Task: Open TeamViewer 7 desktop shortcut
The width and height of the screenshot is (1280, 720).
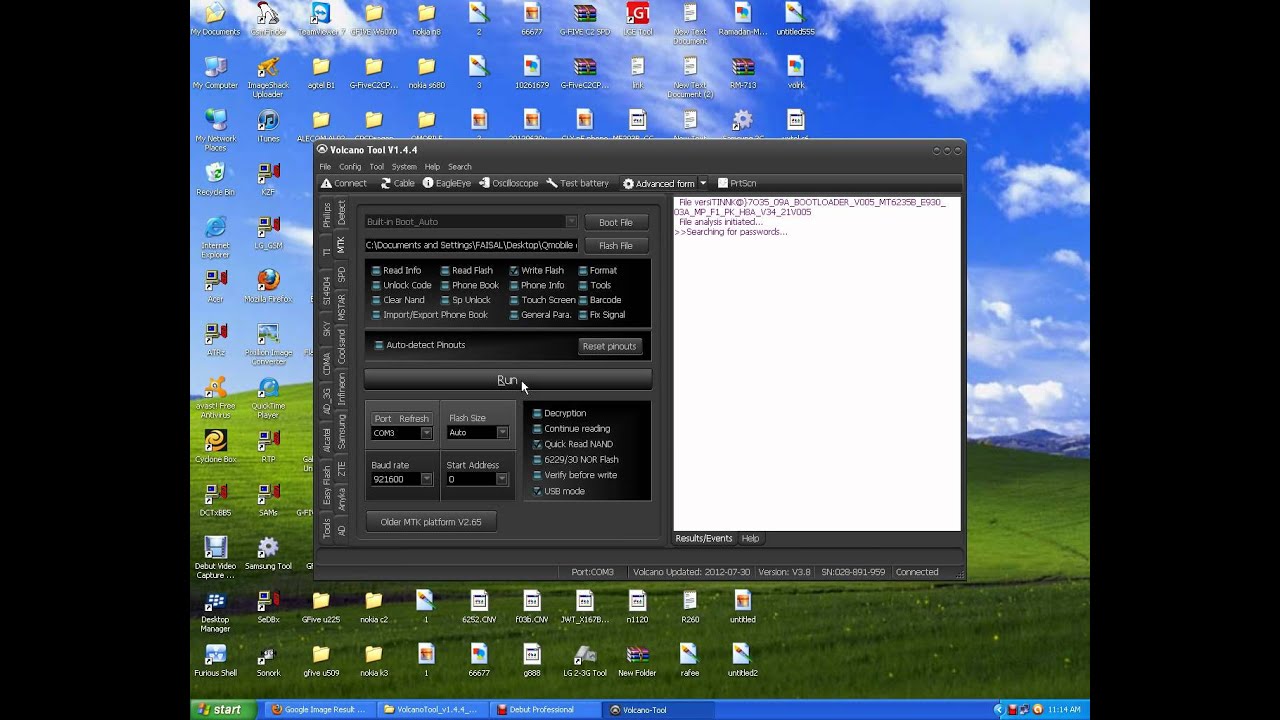Action: point(321,19)
